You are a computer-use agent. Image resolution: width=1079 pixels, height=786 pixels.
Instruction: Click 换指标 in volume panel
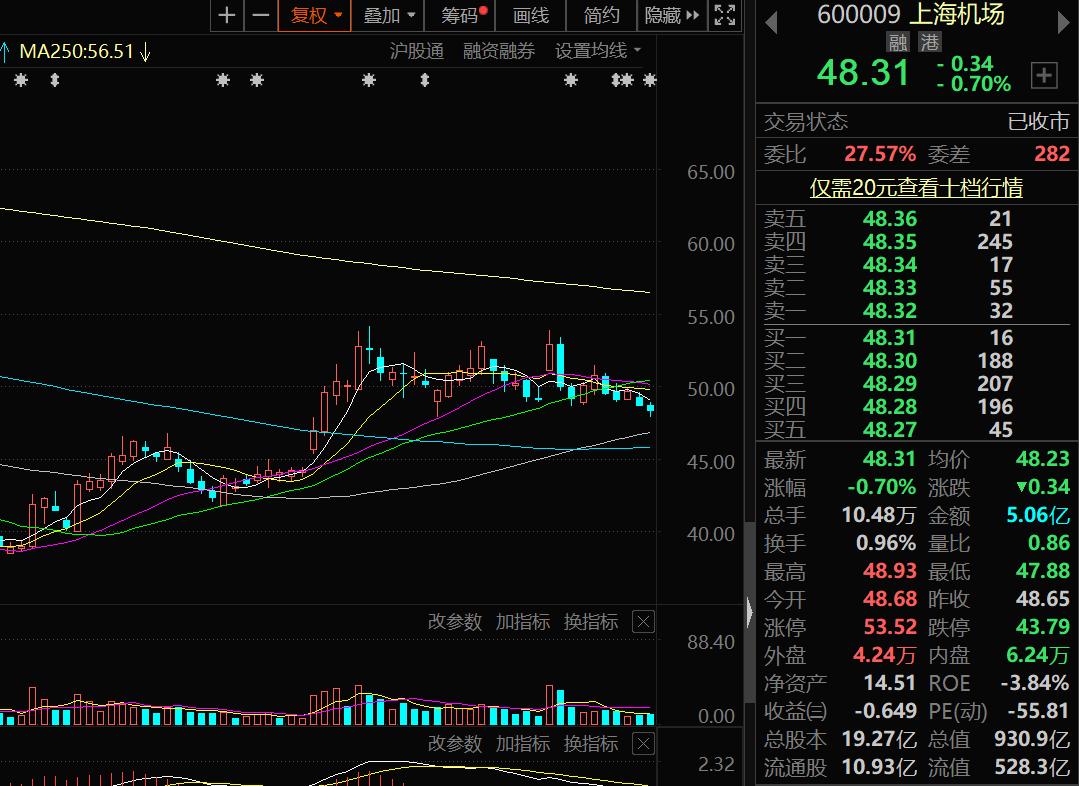(591, 622)
